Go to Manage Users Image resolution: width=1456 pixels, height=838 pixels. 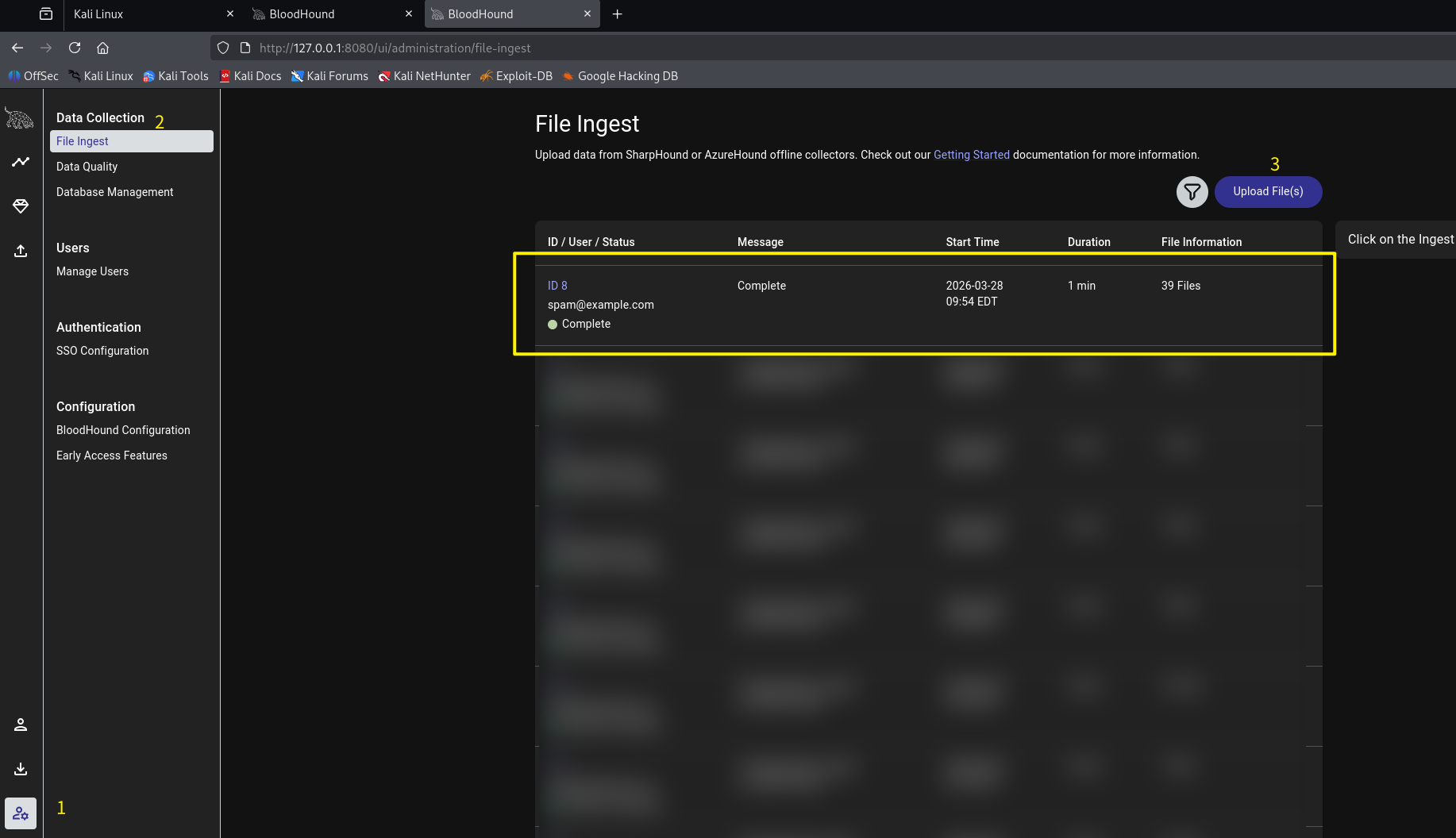tap(92, 271)
